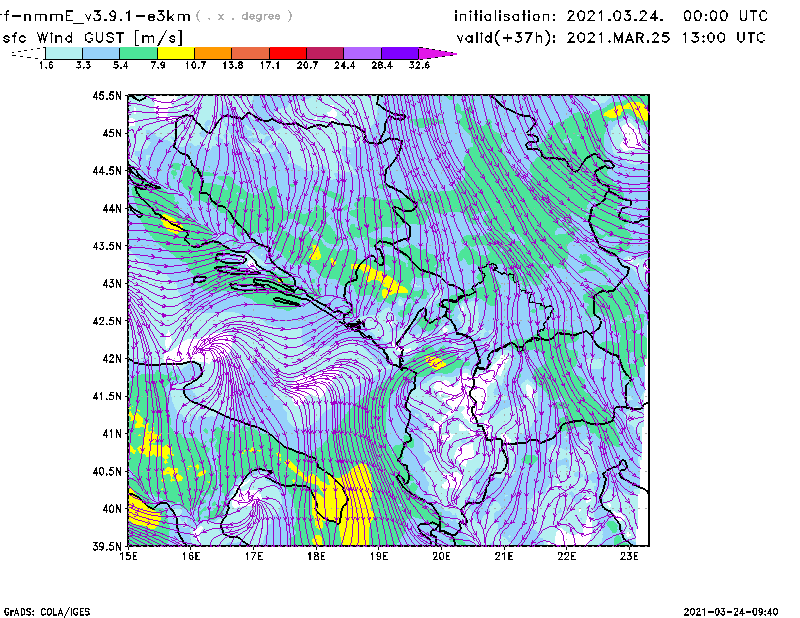
Task: Click the 2021-03-24-09:40 timestamp at bottom right
Action: (738, 610)
